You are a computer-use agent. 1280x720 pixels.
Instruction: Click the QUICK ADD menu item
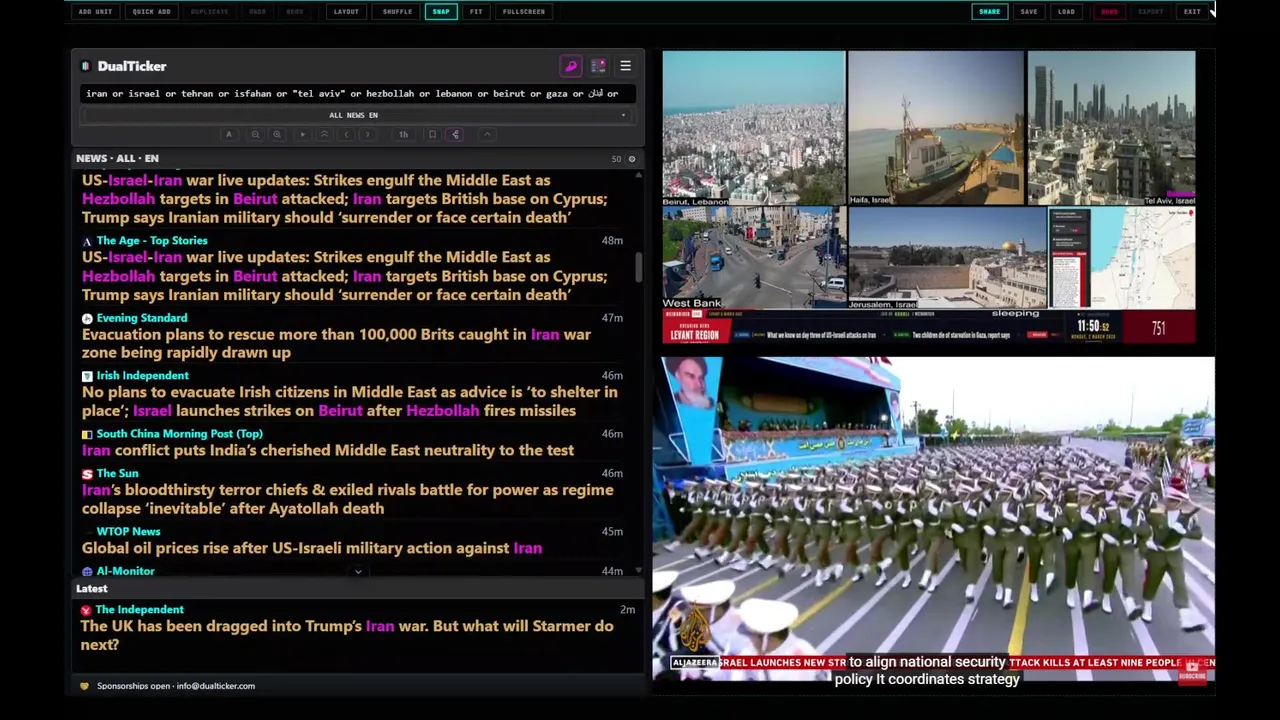[151, 12]
